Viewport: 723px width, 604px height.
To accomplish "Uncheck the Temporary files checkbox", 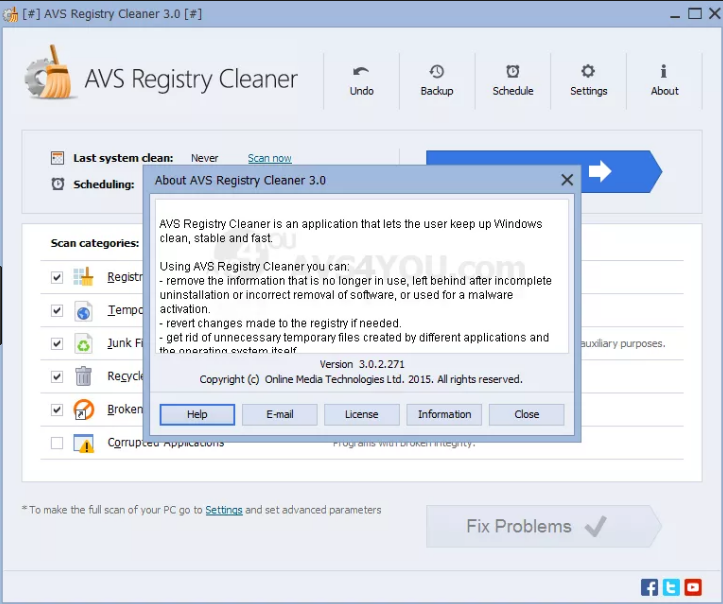I will (57, 310).
